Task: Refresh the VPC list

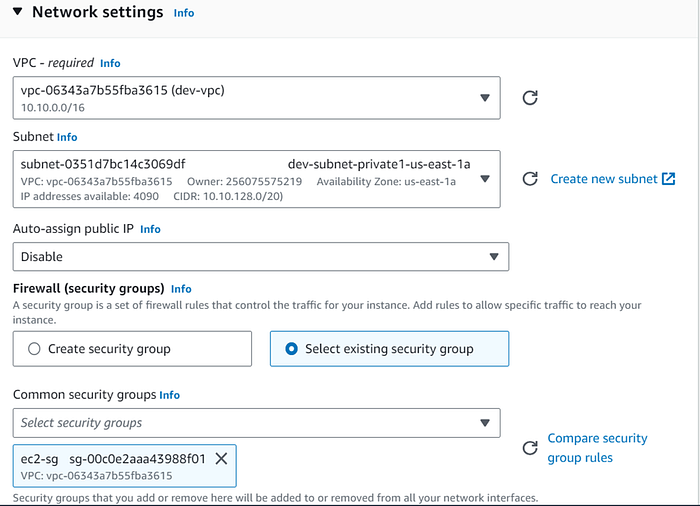Action: pos(531,97)
